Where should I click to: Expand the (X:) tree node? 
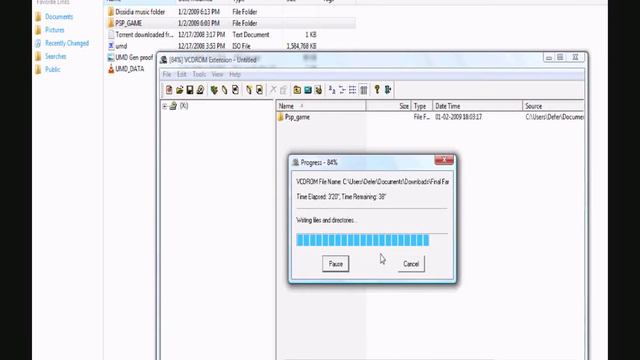pos(164,106)
